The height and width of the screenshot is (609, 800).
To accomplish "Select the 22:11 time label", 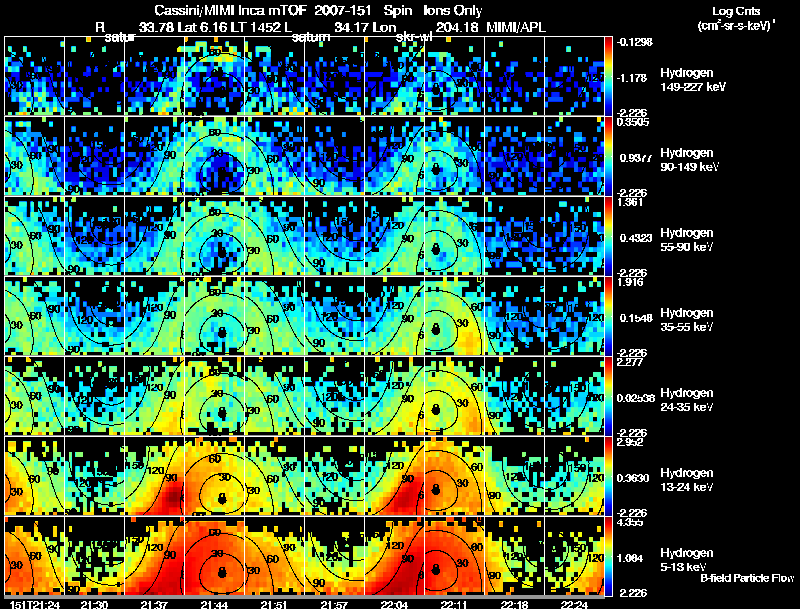I will [454, 604].
